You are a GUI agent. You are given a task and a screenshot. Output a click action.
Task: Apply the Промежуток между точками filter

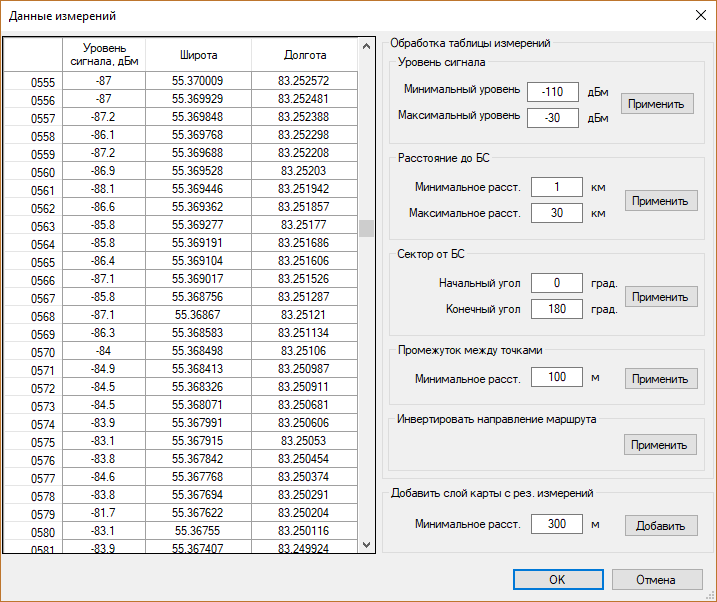661,378
